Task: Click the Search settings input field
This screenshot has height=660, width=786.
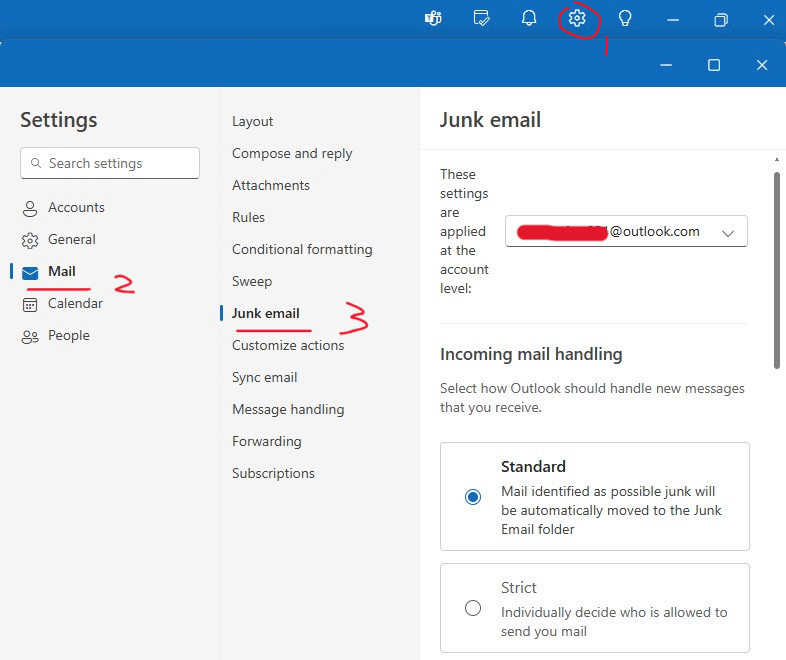Action: pyautogui.click(x=110, y=163)
